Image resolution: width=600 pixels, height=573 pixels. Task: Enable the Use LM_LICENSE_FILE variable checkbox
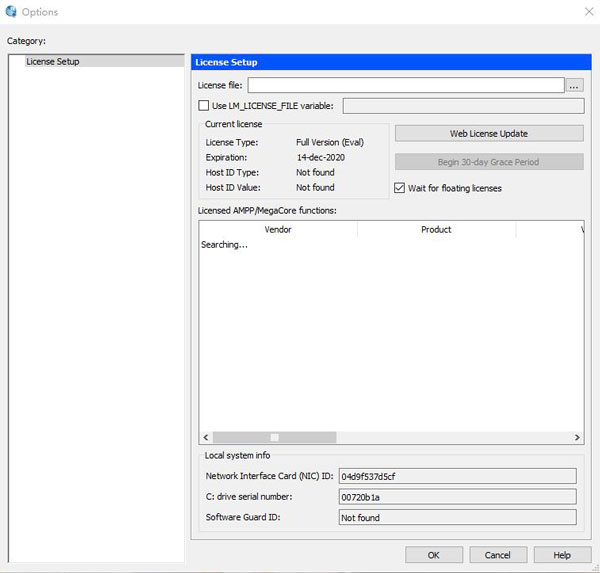pos(204,105)
